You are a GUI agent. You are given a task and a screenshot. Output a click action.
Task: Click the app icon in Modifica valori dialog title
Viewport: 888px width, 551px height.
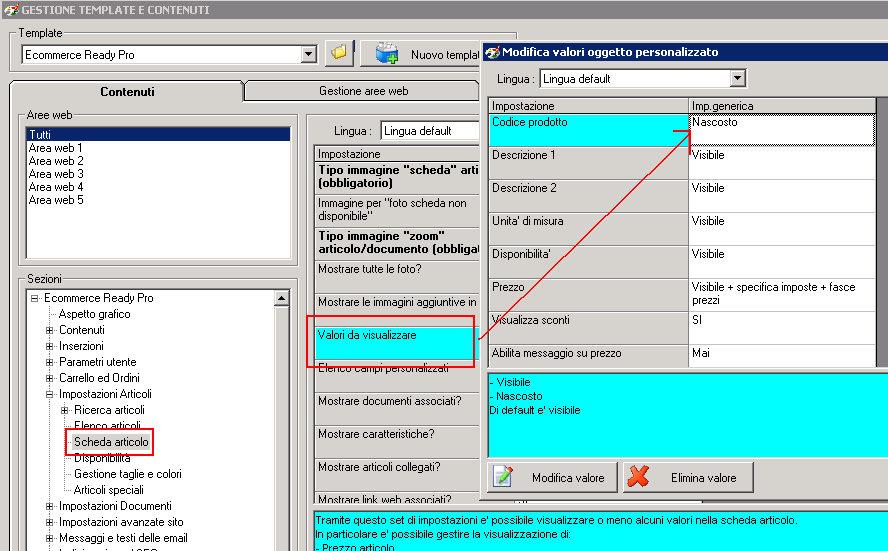[x=492, y=52]
